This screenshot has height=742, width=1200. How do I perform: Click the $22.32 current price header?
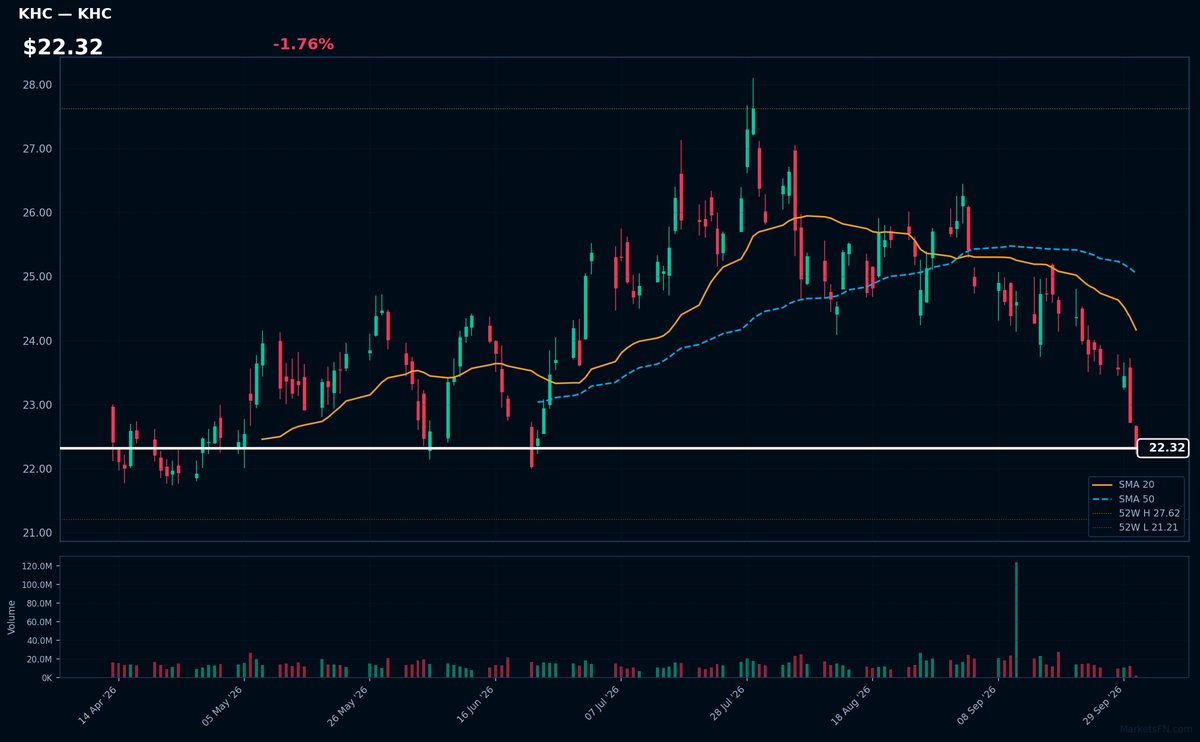(x=63, y=47)
